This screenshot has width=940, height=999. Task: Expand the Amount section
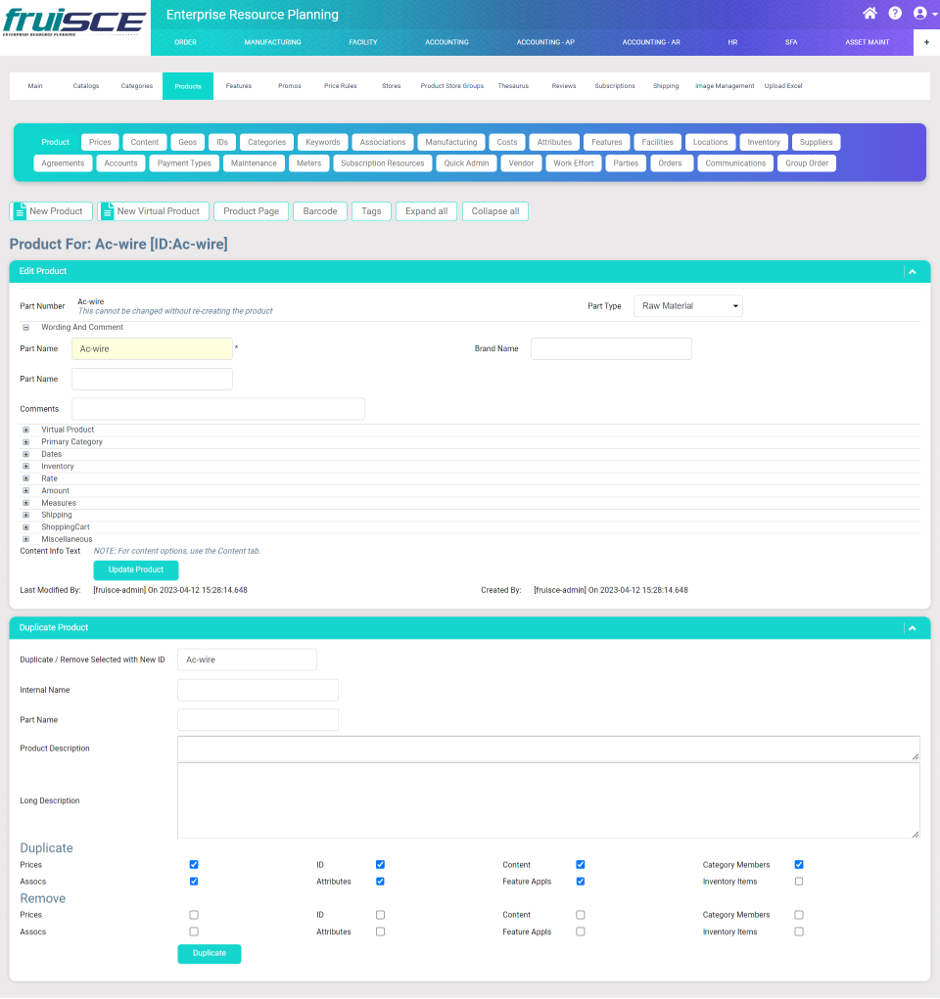point(26,491)
